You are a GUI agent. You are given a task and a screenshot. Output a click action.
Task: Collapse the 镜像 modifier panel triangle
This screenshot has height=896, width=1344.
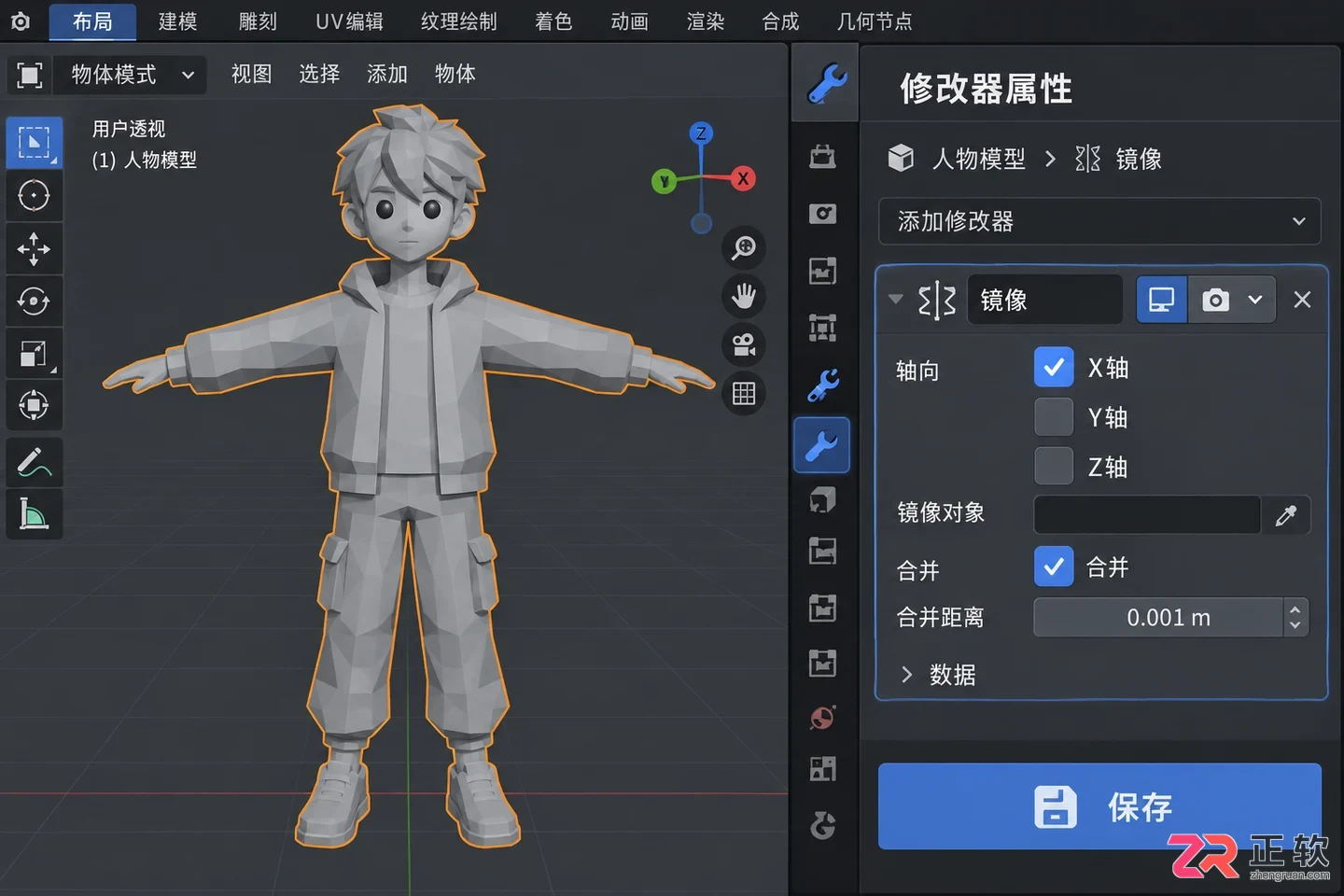coord(896,300)
